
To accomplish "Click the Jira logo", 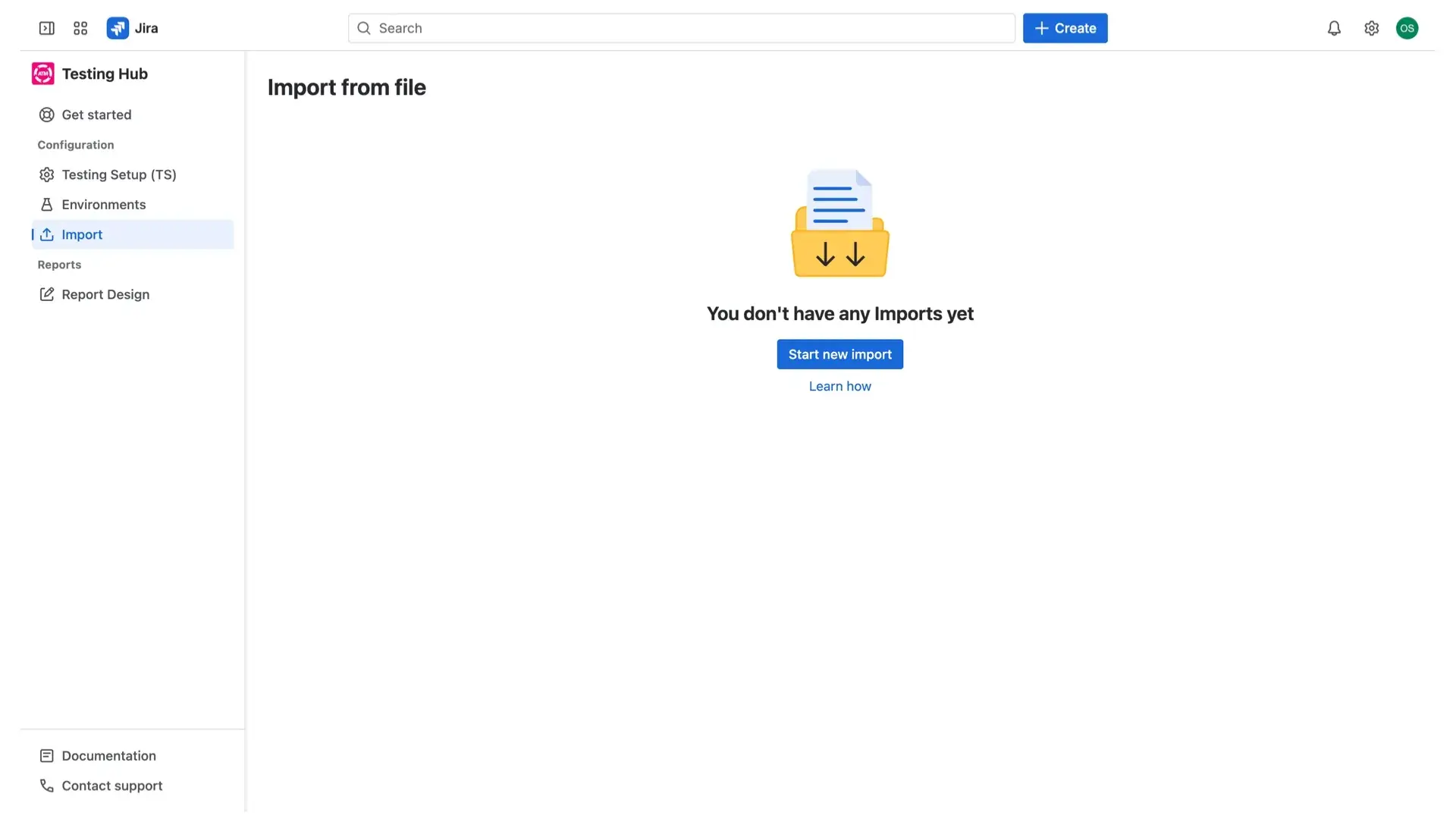I will point(118,28).
